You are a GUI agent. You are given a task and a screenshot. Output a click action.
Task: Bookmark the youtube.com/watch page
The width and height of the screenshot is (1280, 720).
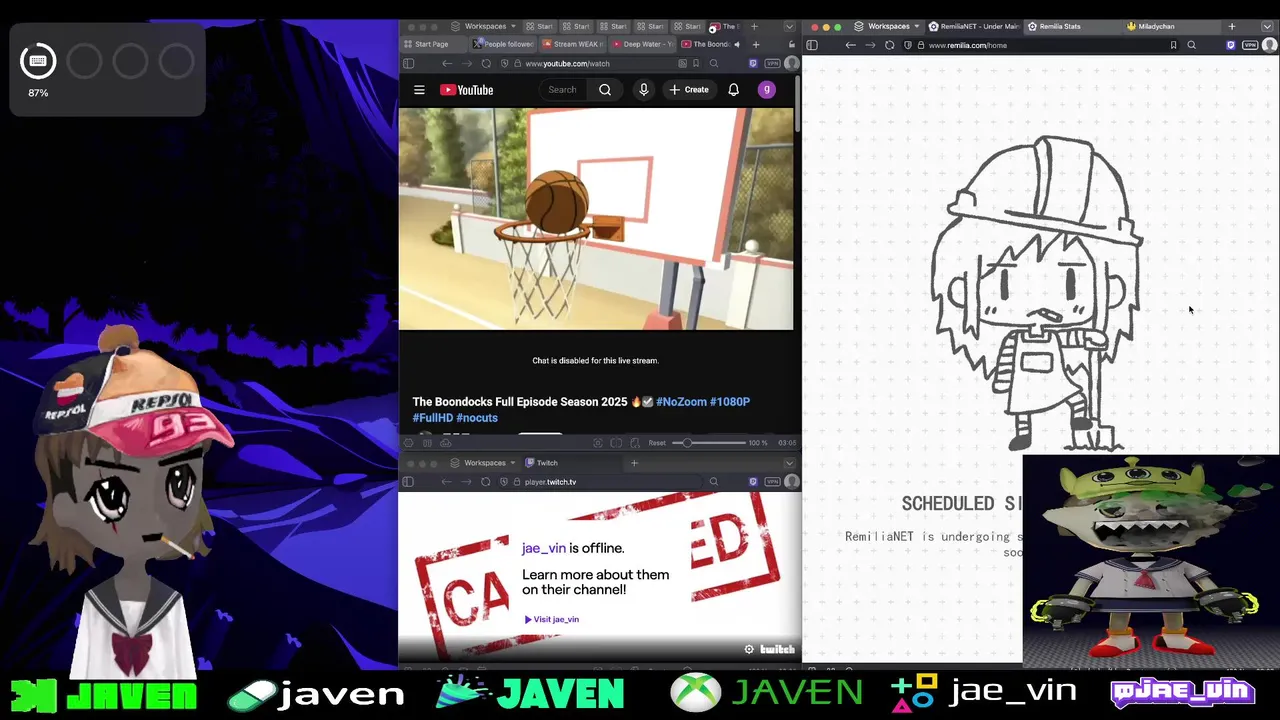click(x=696, y=63)
